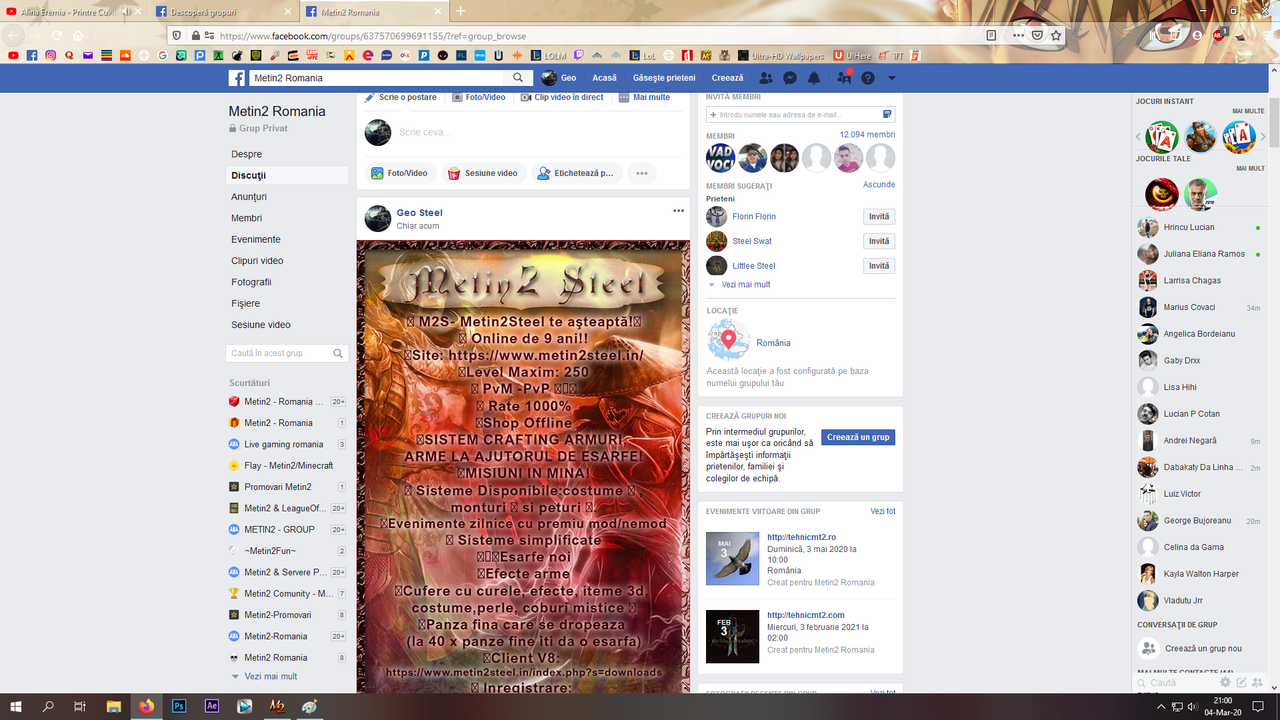Open the chat settings gear icon

point(1225,682)
